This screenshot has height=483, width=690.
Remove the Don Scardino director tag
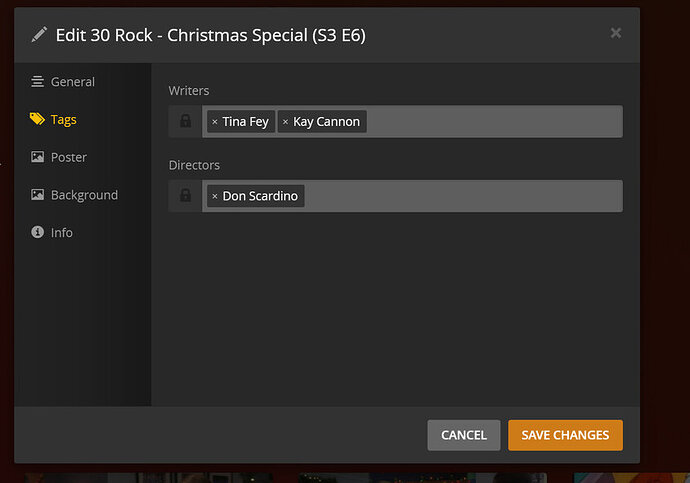pyautogui.click(x=214, y=196)
